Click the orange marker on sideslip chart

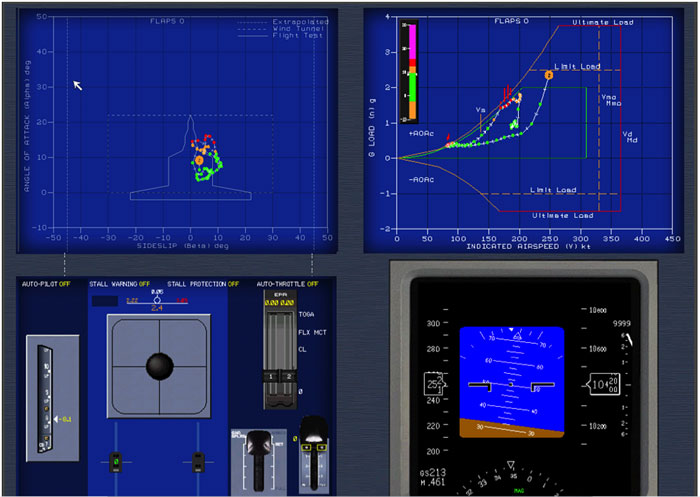199,160
